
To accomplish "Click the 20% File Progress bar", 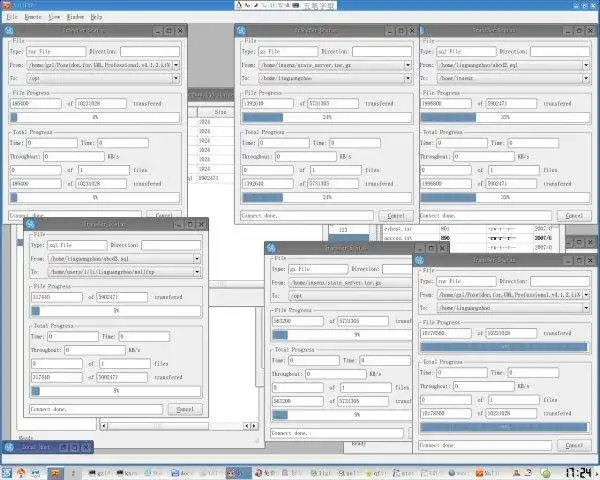I will click(x=505, y=117).
